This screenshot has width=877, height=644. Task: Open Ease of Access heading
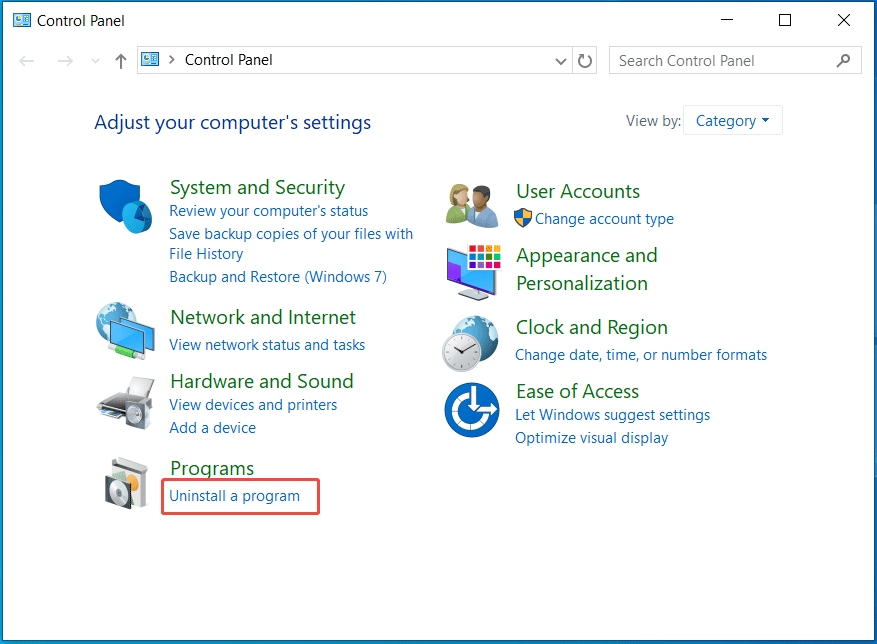(x=577, y=391)
